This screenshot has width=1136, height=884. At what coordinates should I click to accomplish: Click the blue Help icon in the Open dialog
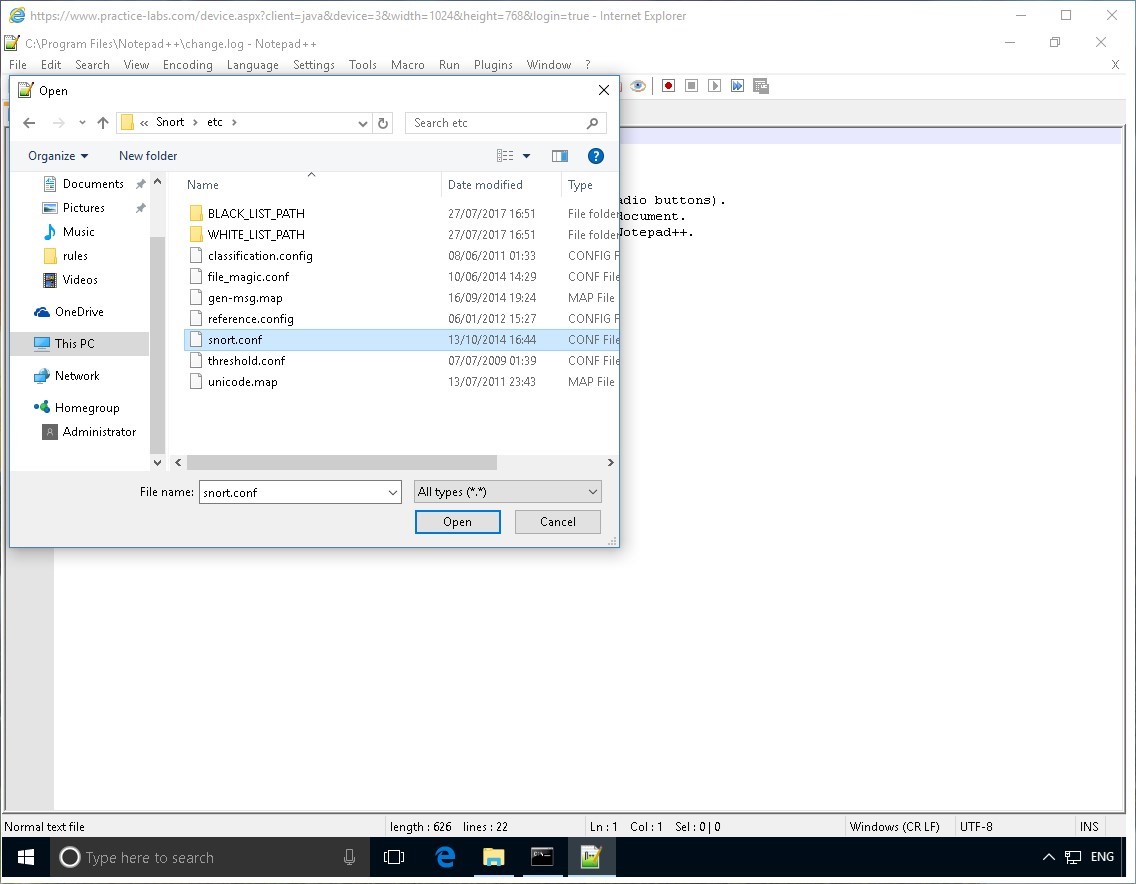[x=596, y=156]
